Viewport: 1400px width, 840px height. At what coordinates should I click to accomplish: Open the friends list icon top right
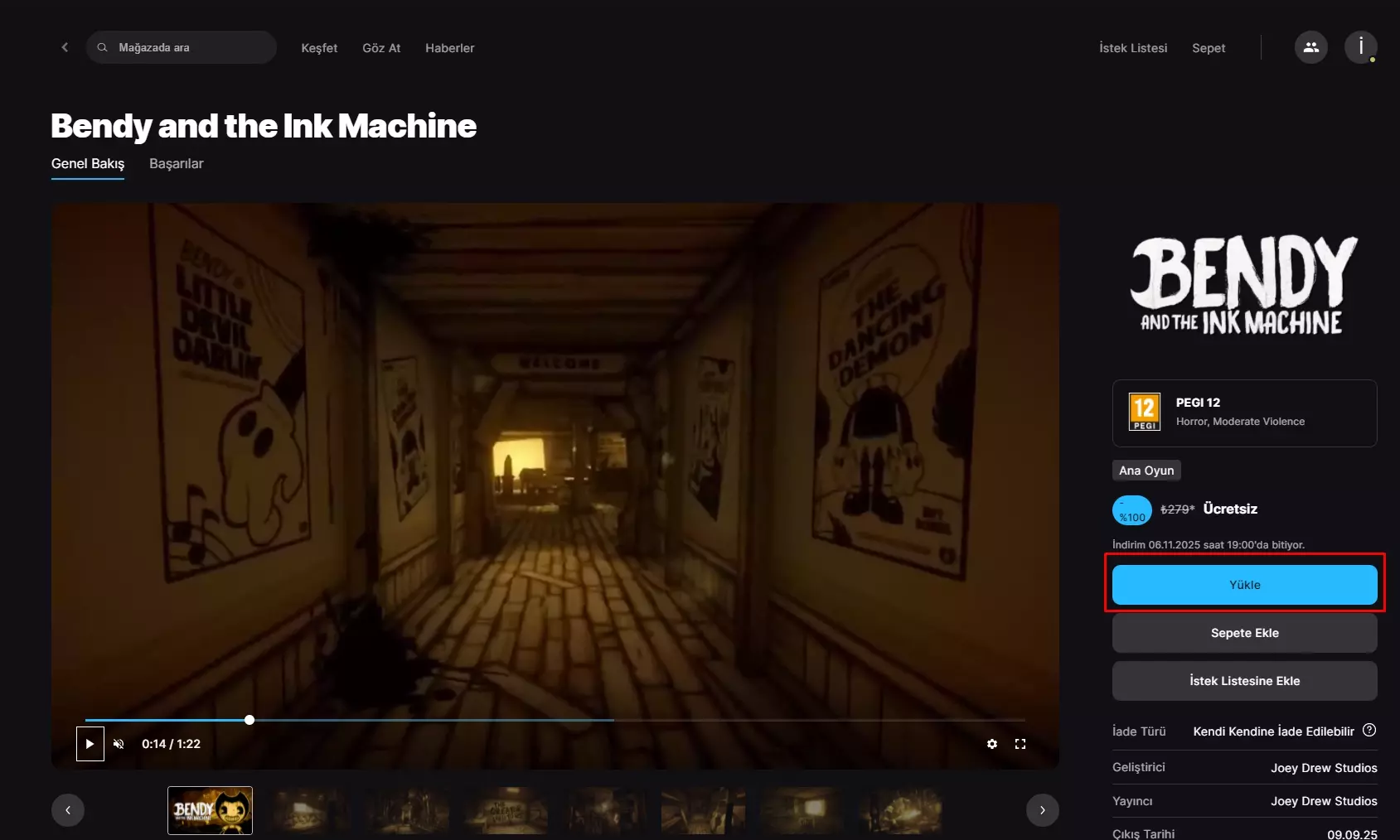pos(1310,47)
